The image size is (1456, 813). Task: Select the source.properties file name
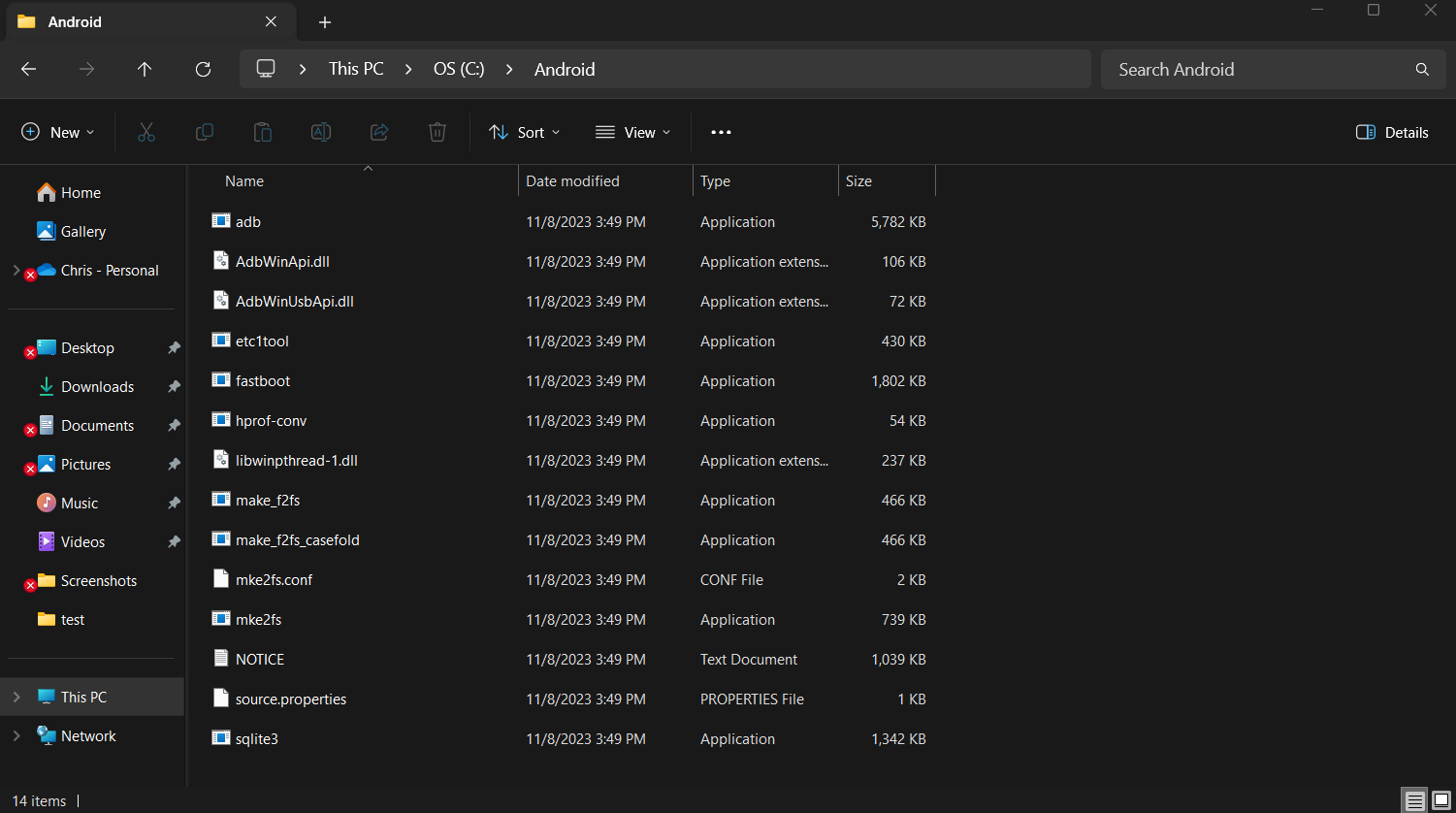click(x=291, y=699)
